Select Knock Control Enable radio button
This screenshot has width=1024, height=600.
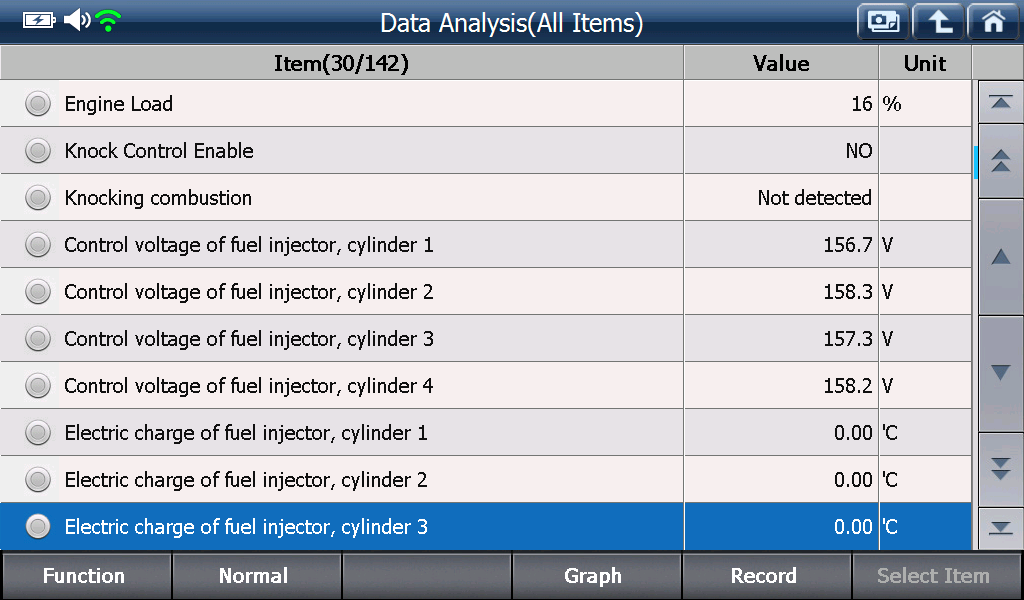pyautogui.click(x=38, y=151)
